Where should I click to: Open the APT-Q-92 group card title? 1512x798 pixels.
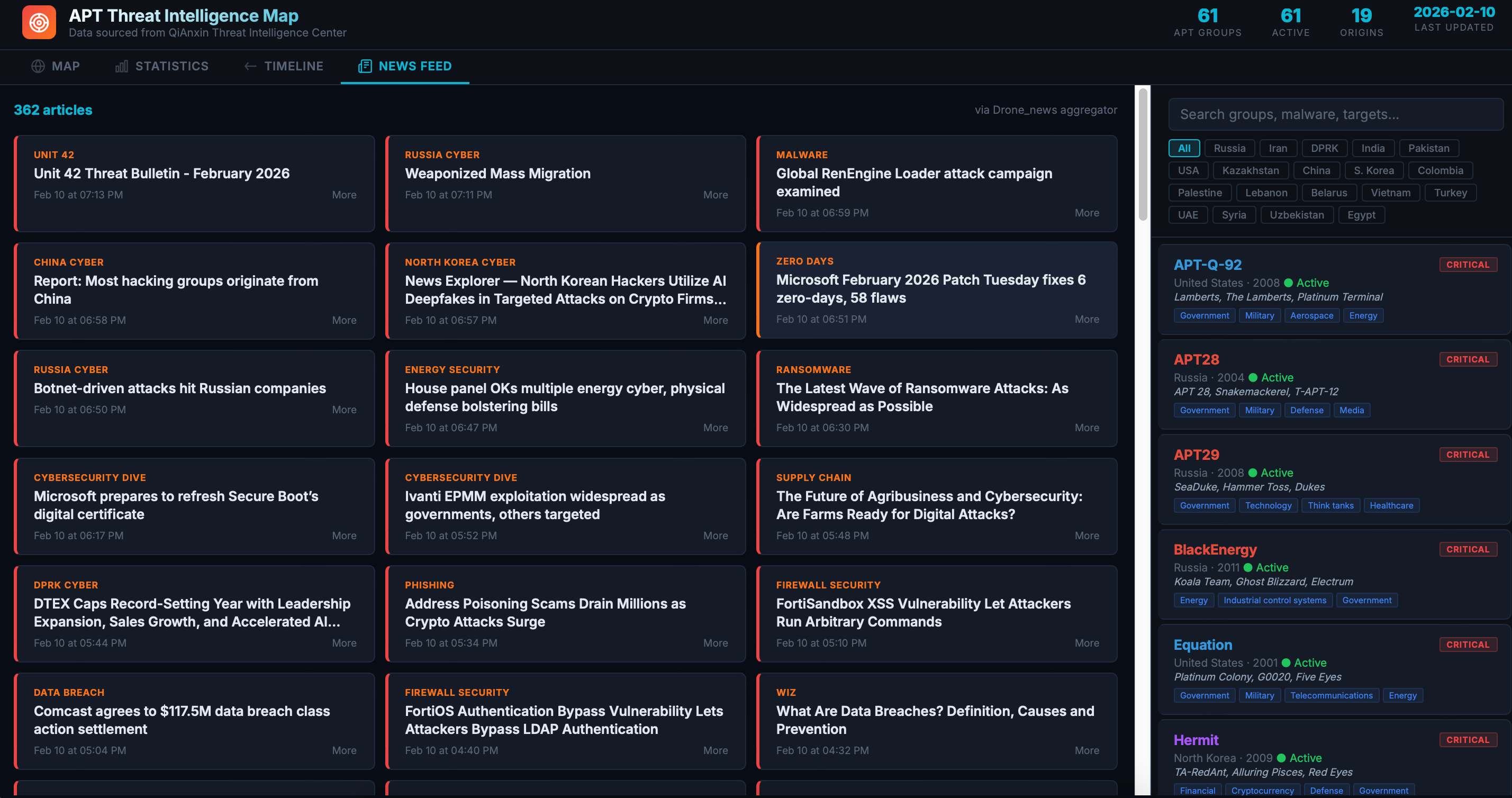pyautogui.click(x=1207, y=265)
